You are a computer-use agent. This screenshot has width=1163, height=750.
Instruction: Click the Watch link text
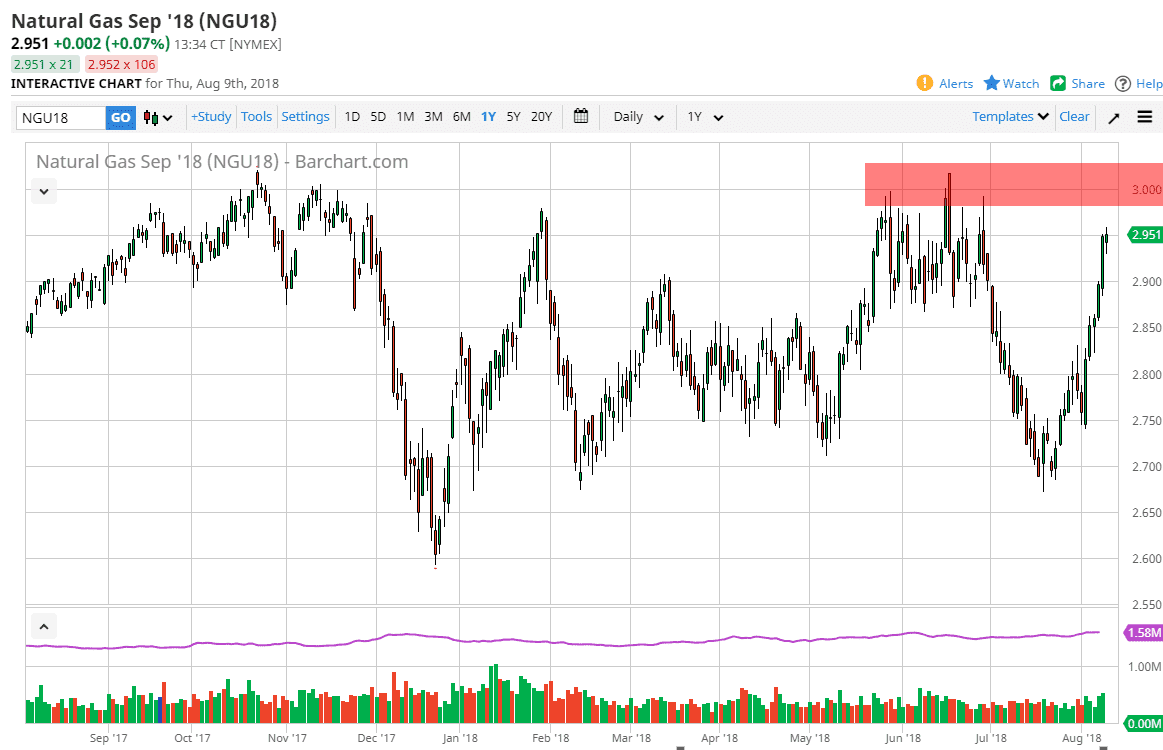(x=1021, y=84)
